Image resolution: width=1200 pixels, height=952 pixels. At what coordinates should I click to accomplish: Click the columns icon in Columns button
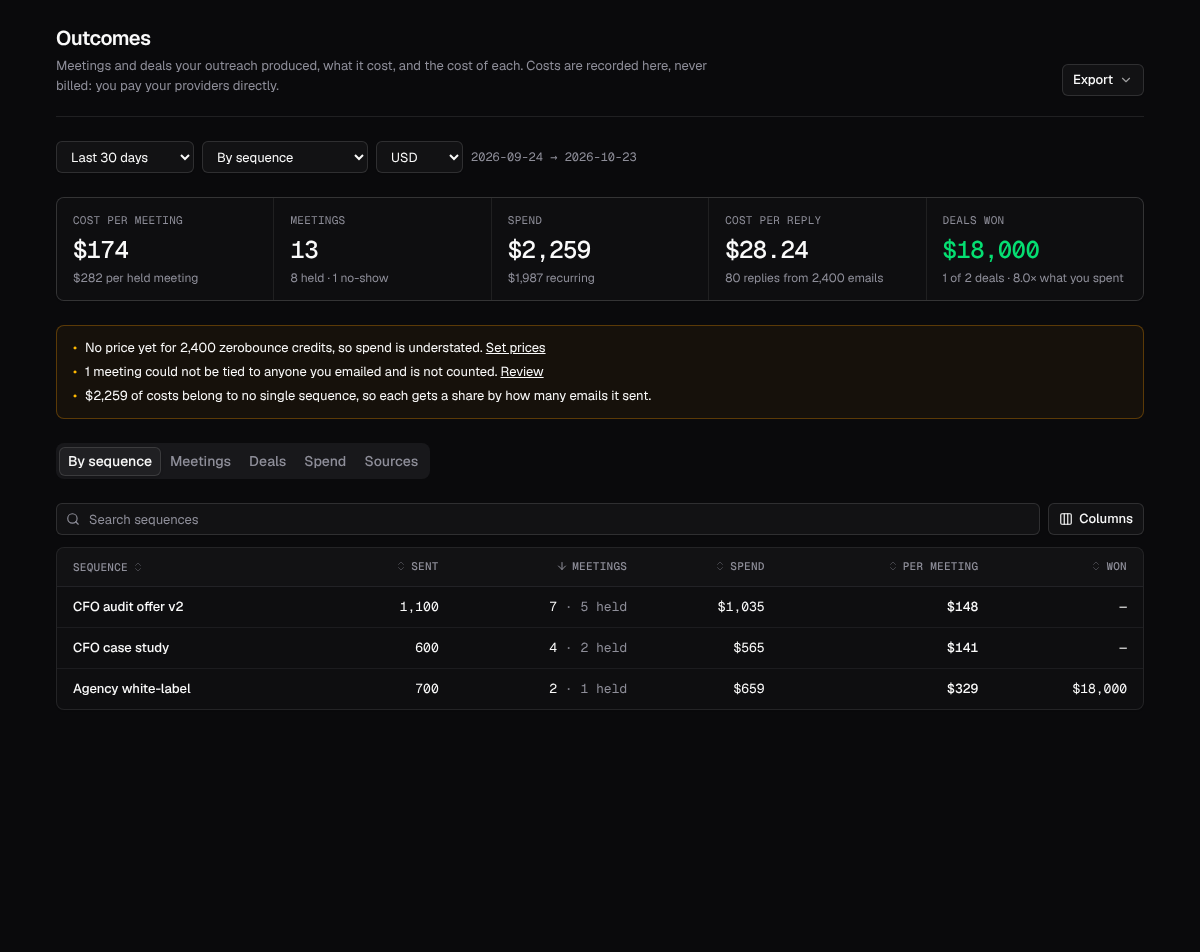(x=1066, y=519)
